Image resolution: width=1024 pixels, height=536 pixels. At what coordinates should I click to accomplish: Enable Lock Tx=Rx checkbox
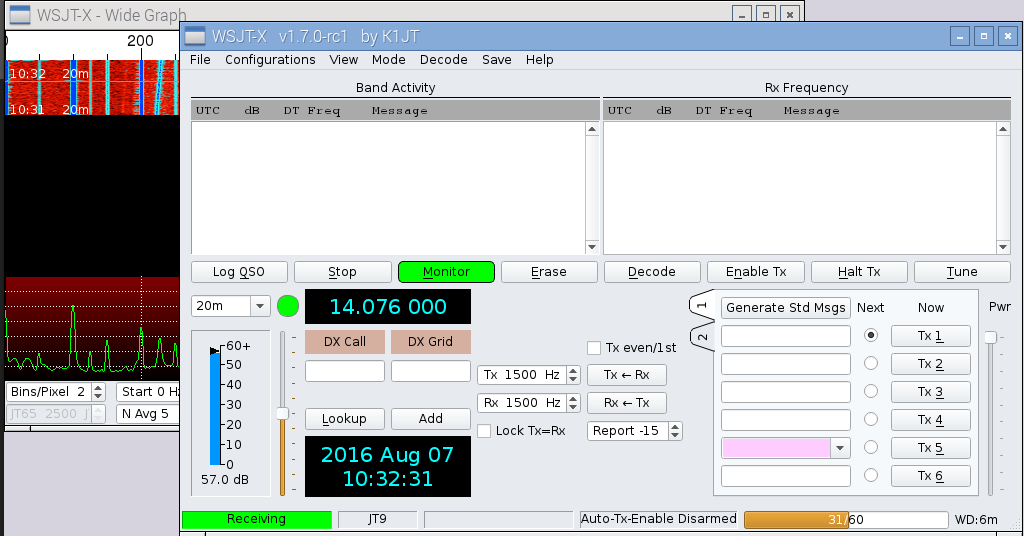tap(484, 431)
